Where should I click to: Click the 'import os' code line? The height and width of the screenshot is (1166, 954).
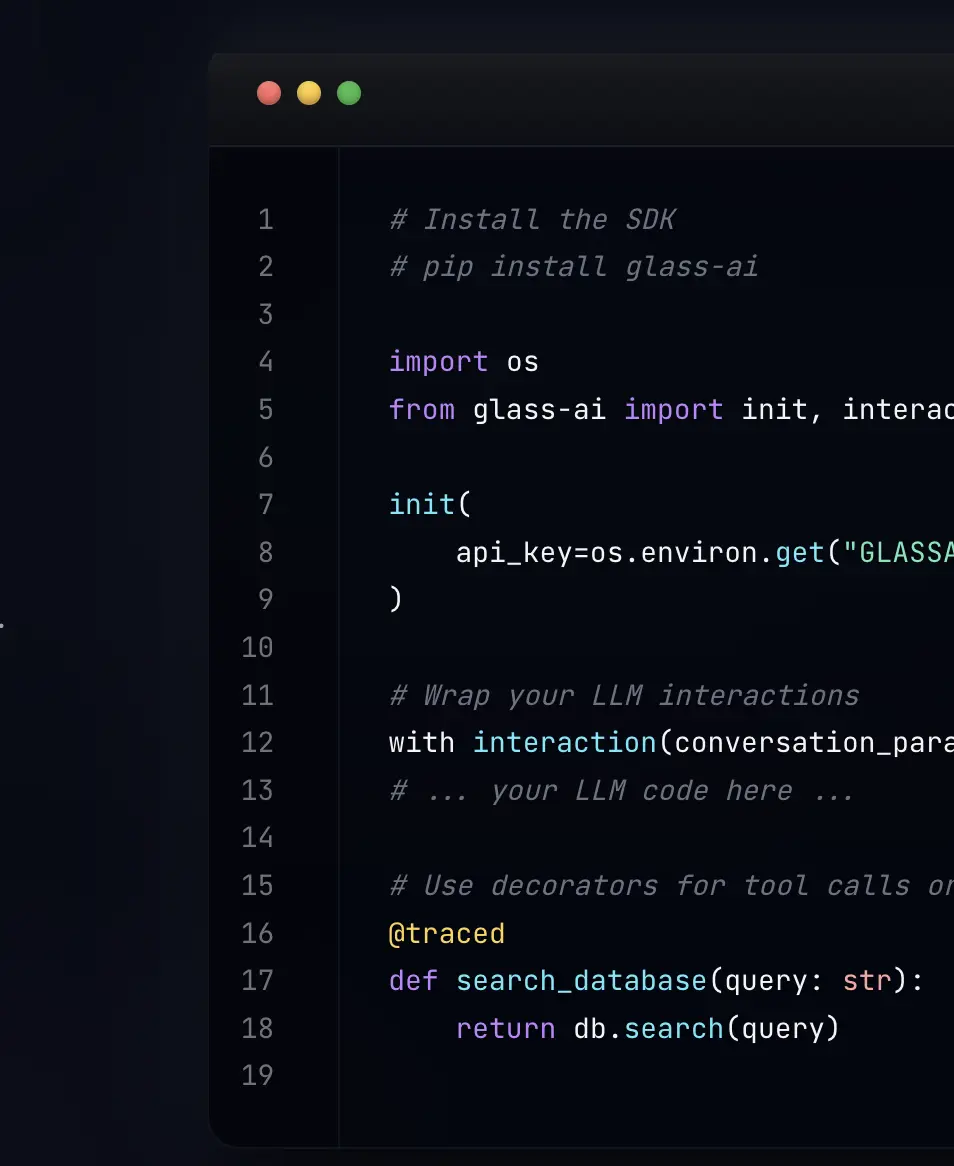[464, 362]
